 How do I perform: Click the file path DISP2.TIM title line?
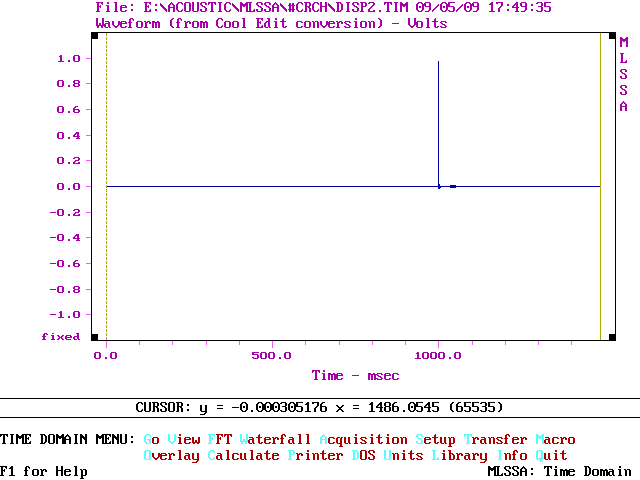(x=323, y=7)
